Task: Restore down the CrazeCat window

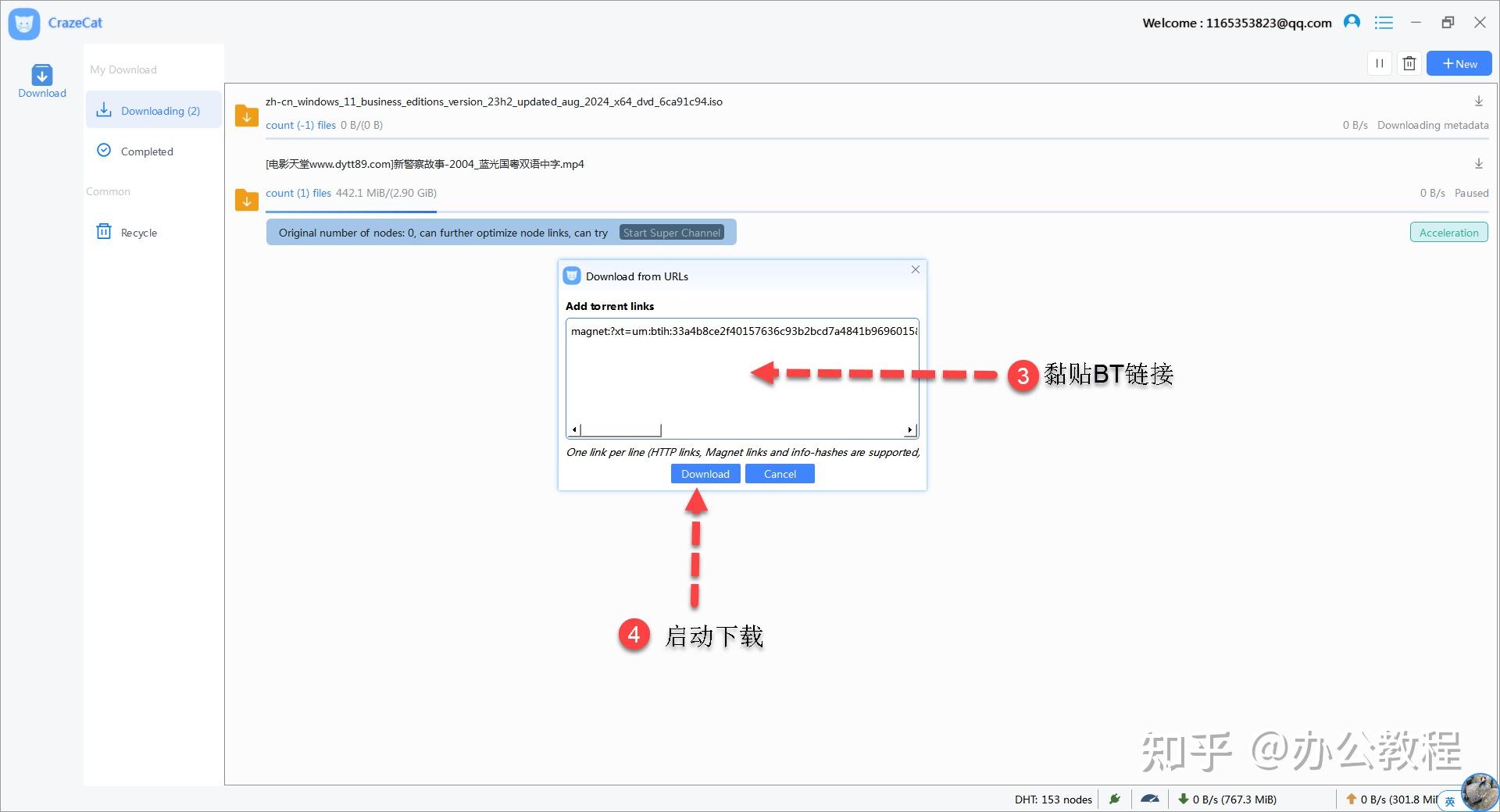Action: click(x=1448, y=23)
